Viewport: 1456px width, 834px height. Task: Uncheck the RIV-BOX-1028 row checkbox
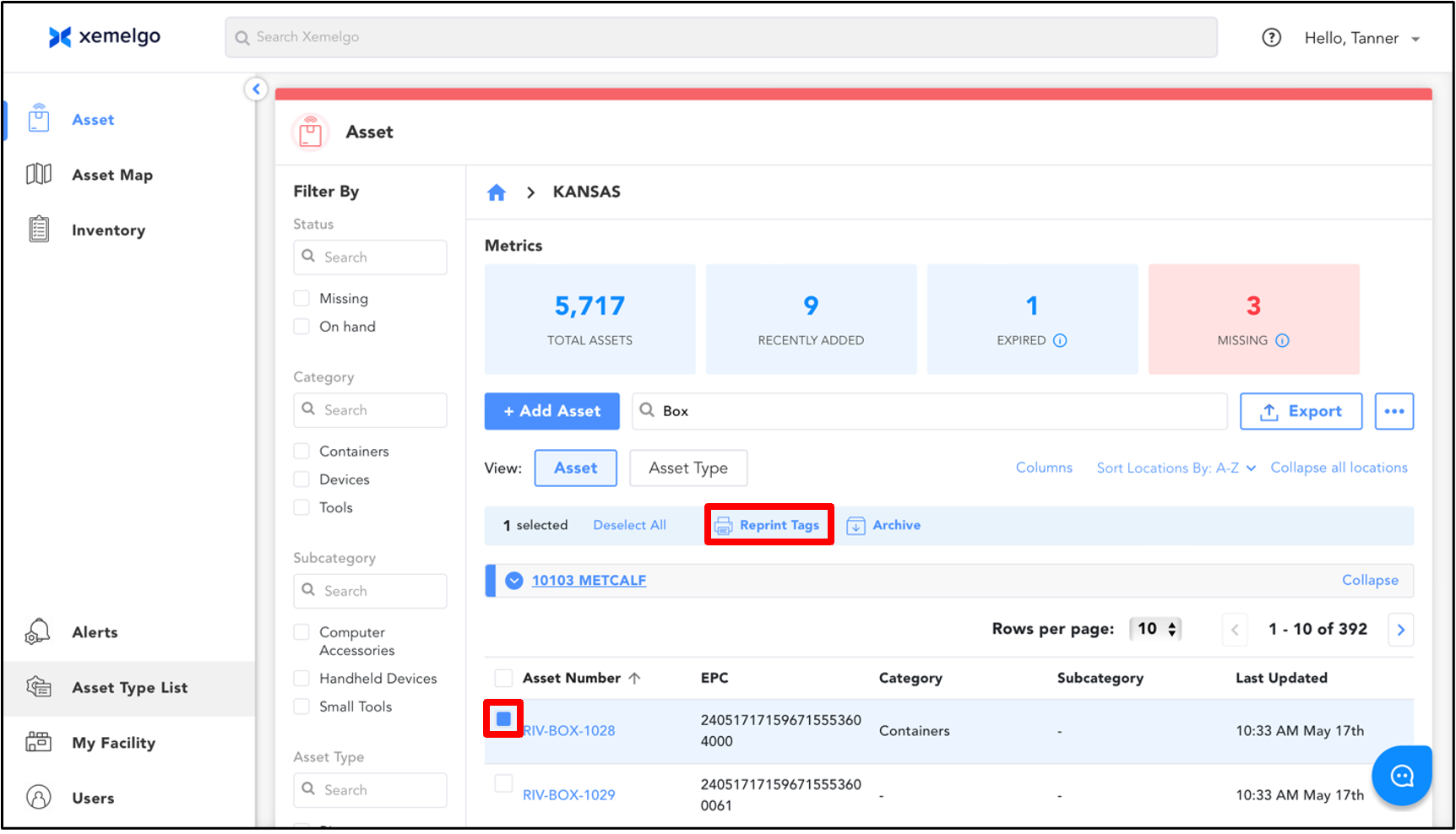coord(503,718)
